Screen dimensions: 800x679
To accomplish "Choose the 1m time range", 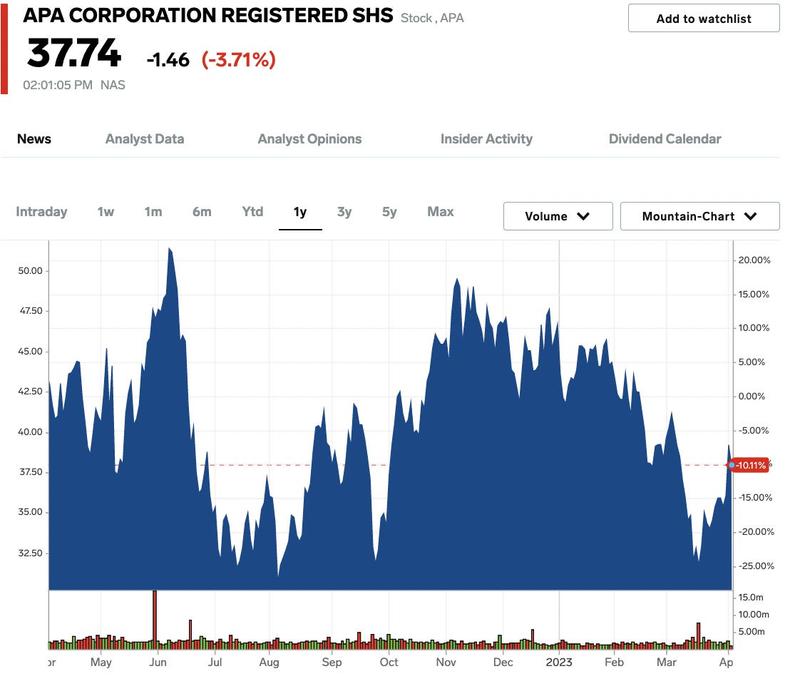I will (x=153, y=211).
